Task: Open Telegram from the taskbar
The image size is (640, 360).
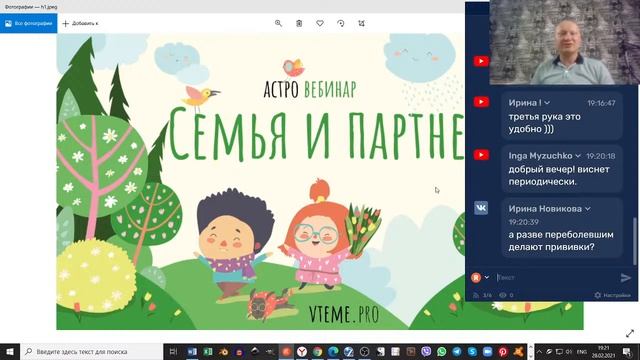Action: 457,351
